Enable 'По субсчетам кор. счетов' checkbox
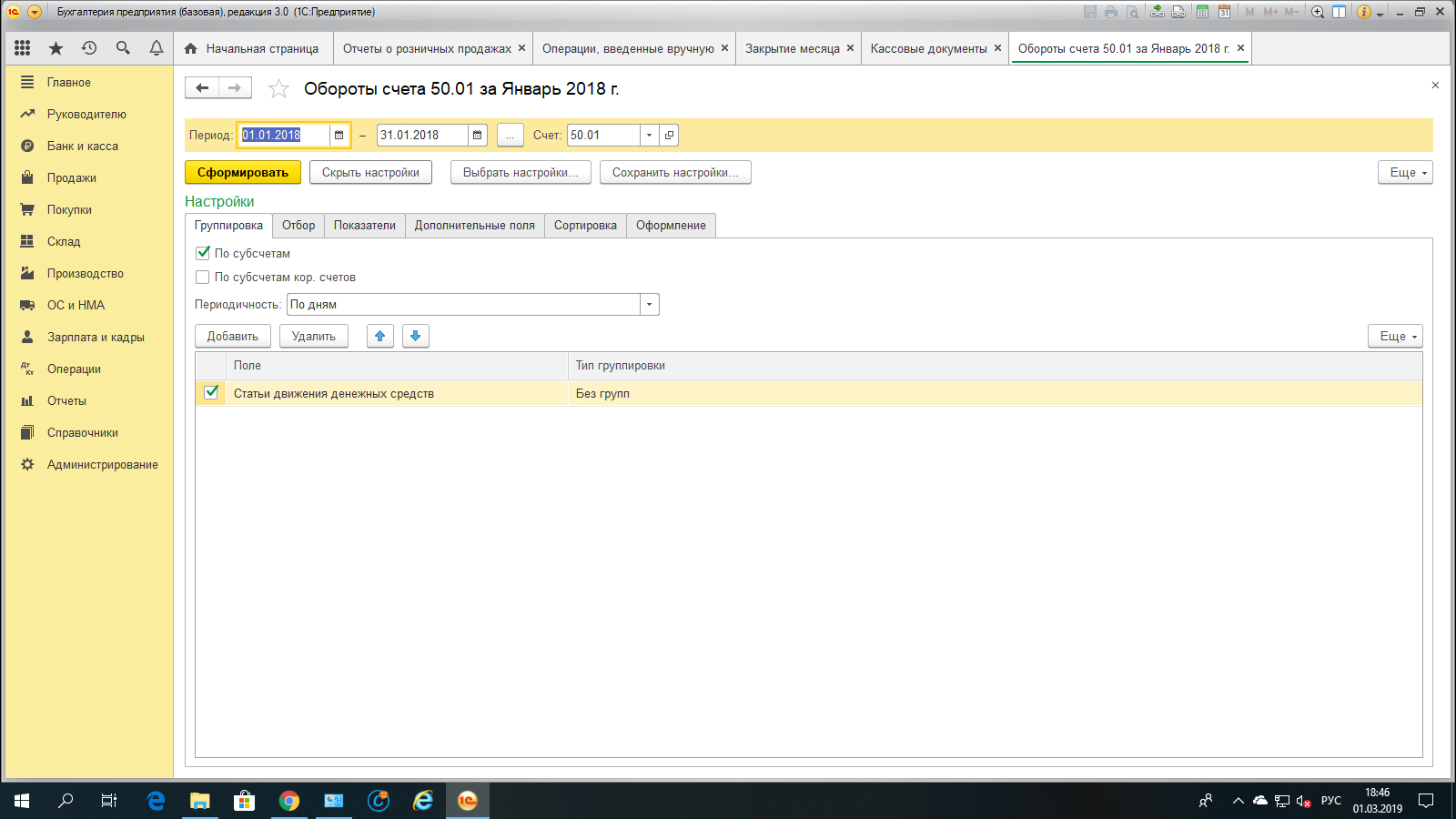 click(x=203, y=277)
